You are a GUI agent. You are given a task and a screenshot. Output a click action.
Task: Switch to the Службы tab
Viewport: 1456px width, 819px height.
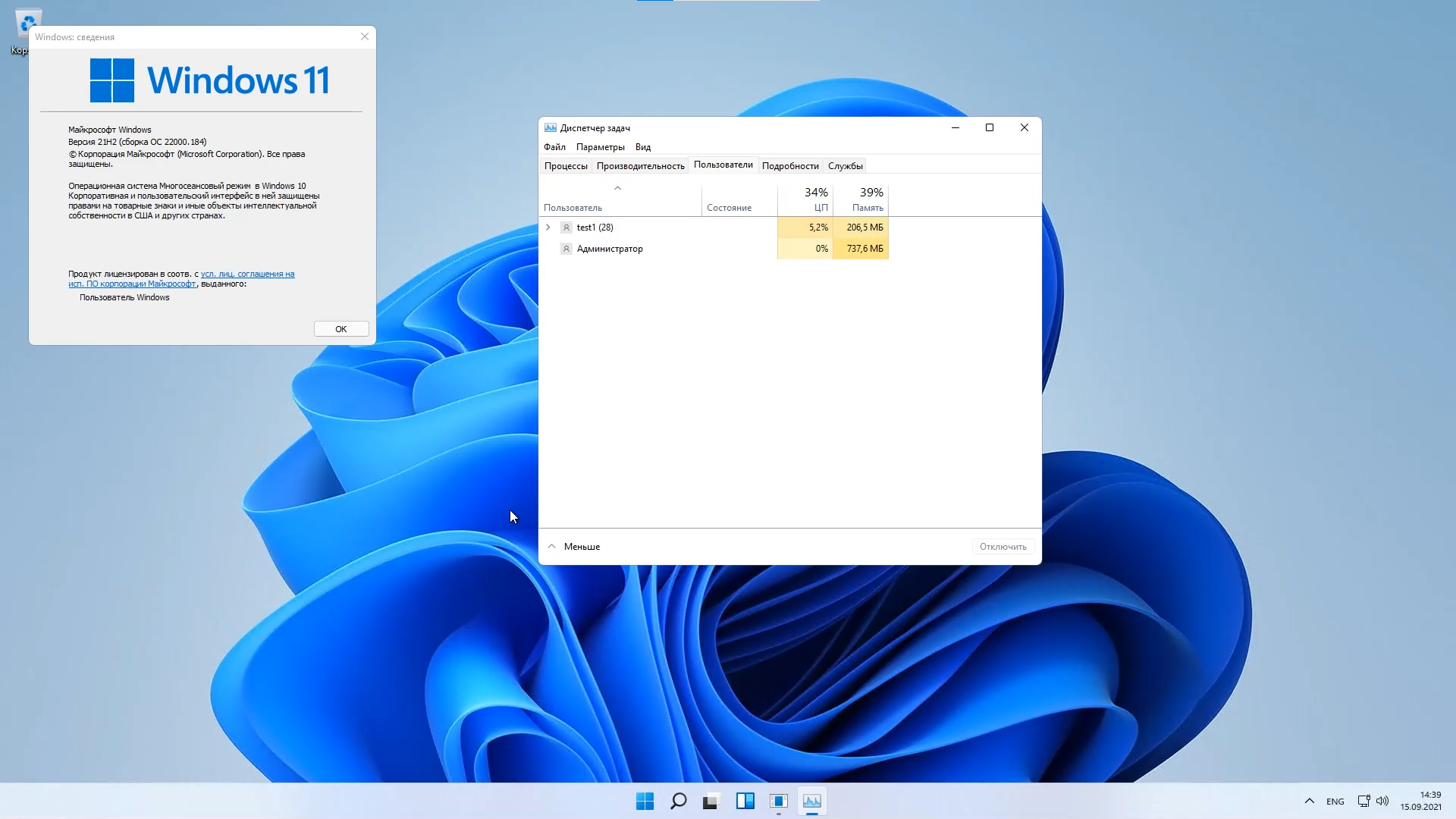845,166
